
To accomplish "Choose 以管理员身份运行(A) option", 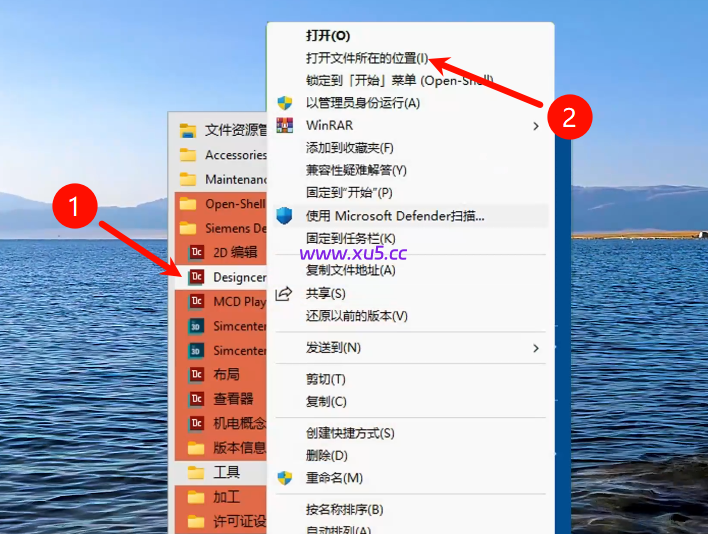I will 363,103.
